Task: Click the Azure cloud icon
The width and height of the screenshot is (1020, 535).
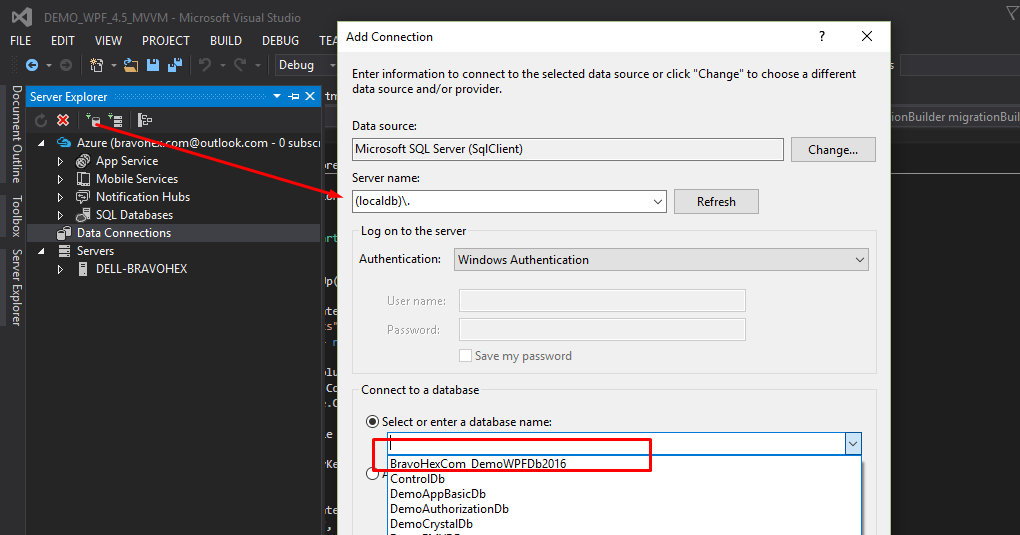Action: (x=64, y=143)
